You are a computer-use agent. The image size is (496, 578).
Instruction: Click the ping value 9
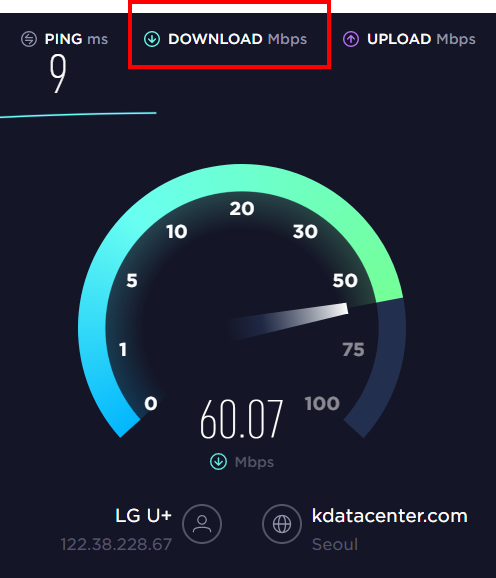click(58, 73)
